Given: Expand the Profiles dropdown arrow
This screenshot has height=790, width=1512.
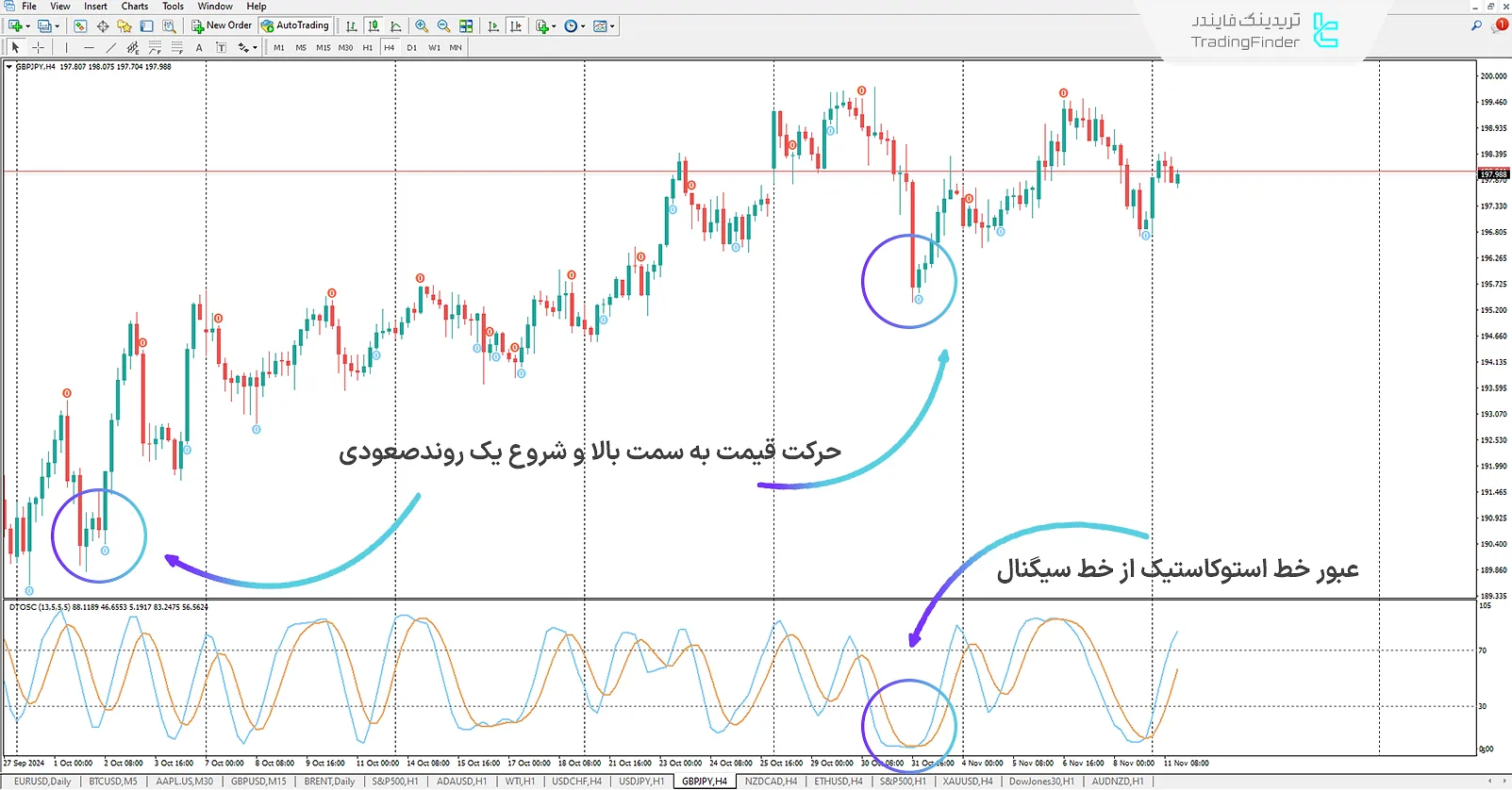Looking at the screenshot, I should point(58,26).
